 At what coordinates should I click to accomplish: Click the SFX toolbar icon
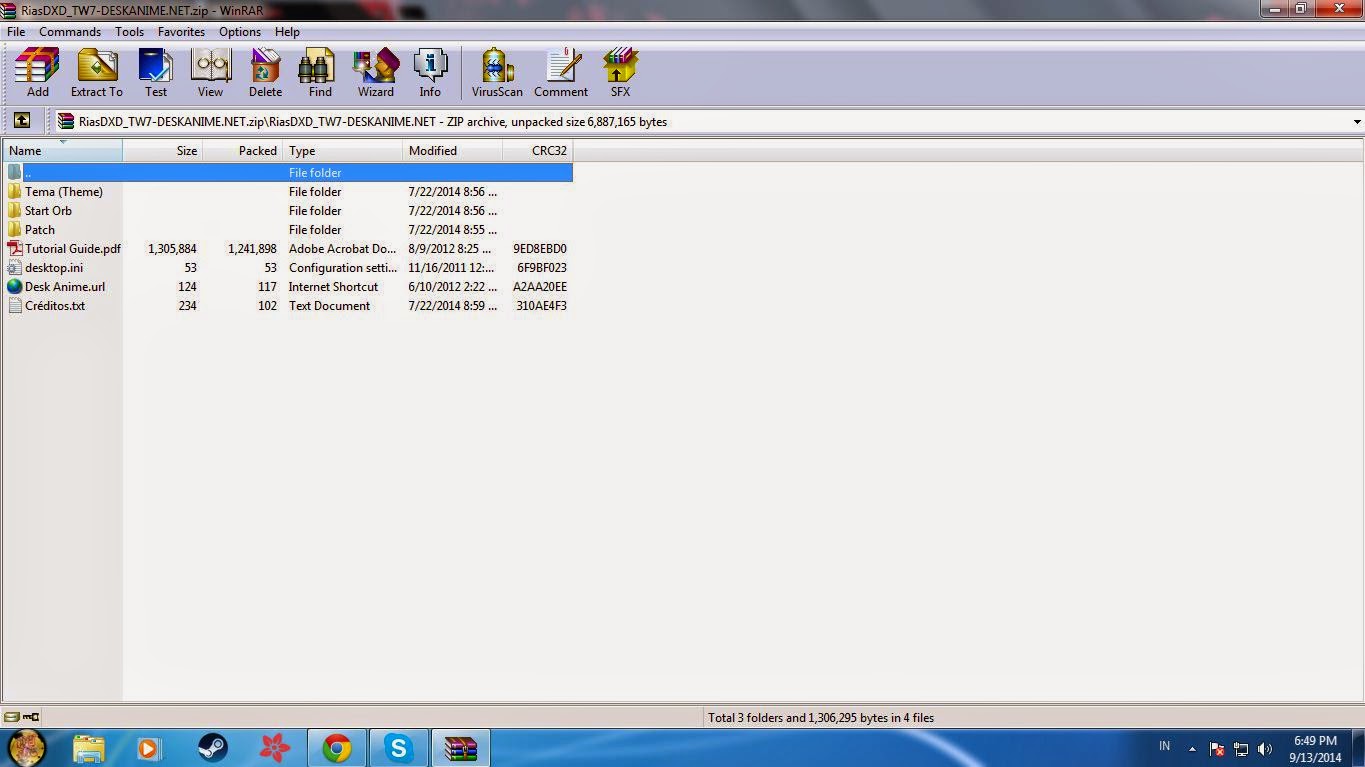pyautogui.click(x=620, y=72)
